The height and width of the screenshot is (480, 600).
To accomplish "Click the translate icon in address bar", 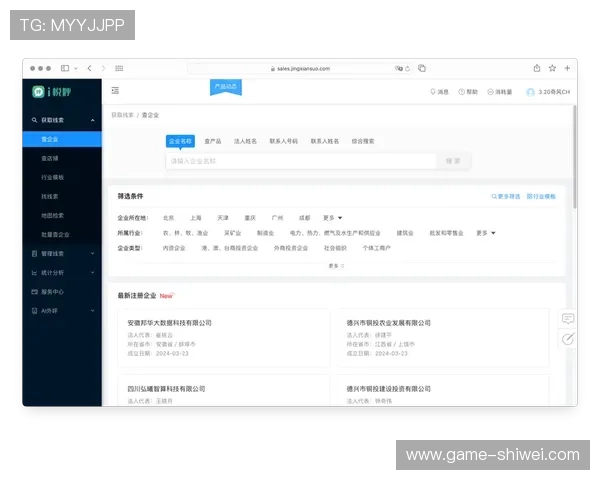I will 399,69.
